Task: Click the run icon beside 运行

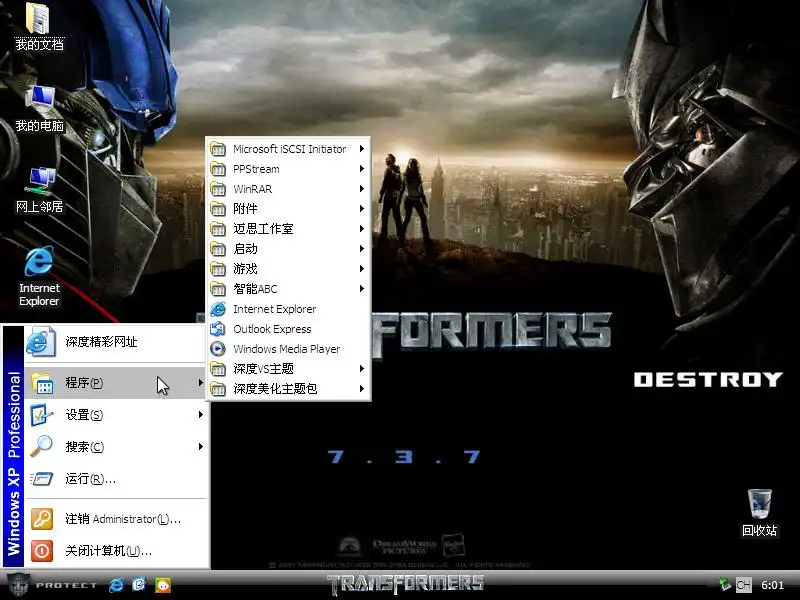Action: [x=42, y=479]
